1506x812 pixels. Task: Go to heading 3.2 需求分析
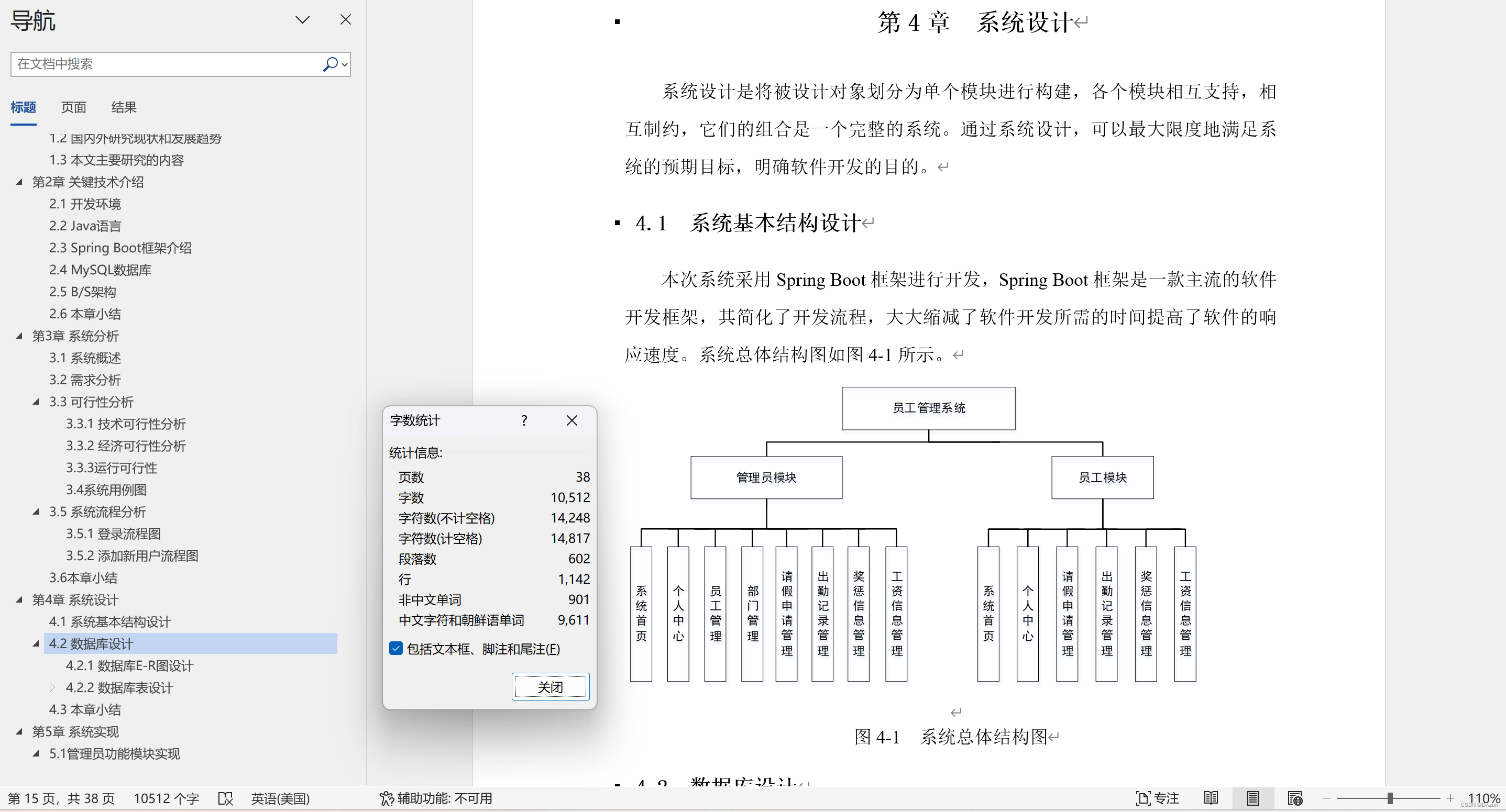coord(85,380)
